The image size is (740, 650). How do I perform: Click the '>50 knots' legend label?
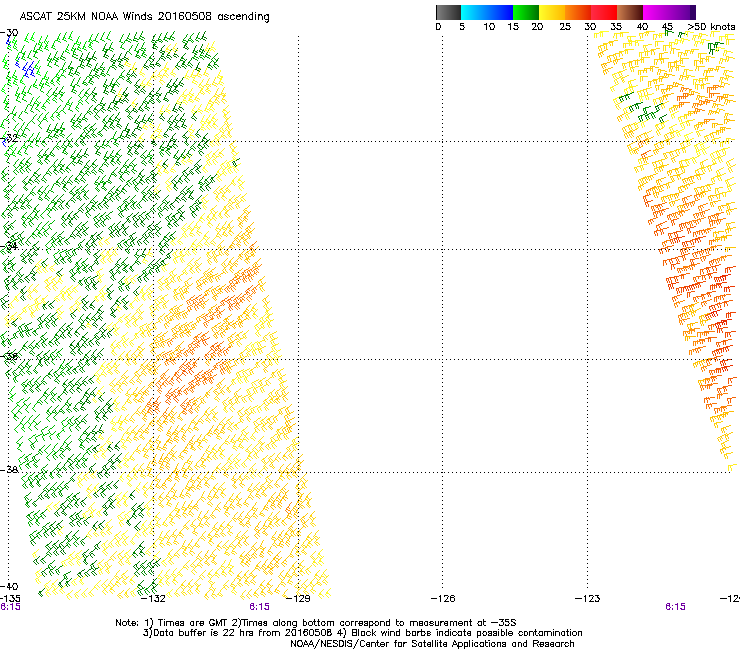711,27
